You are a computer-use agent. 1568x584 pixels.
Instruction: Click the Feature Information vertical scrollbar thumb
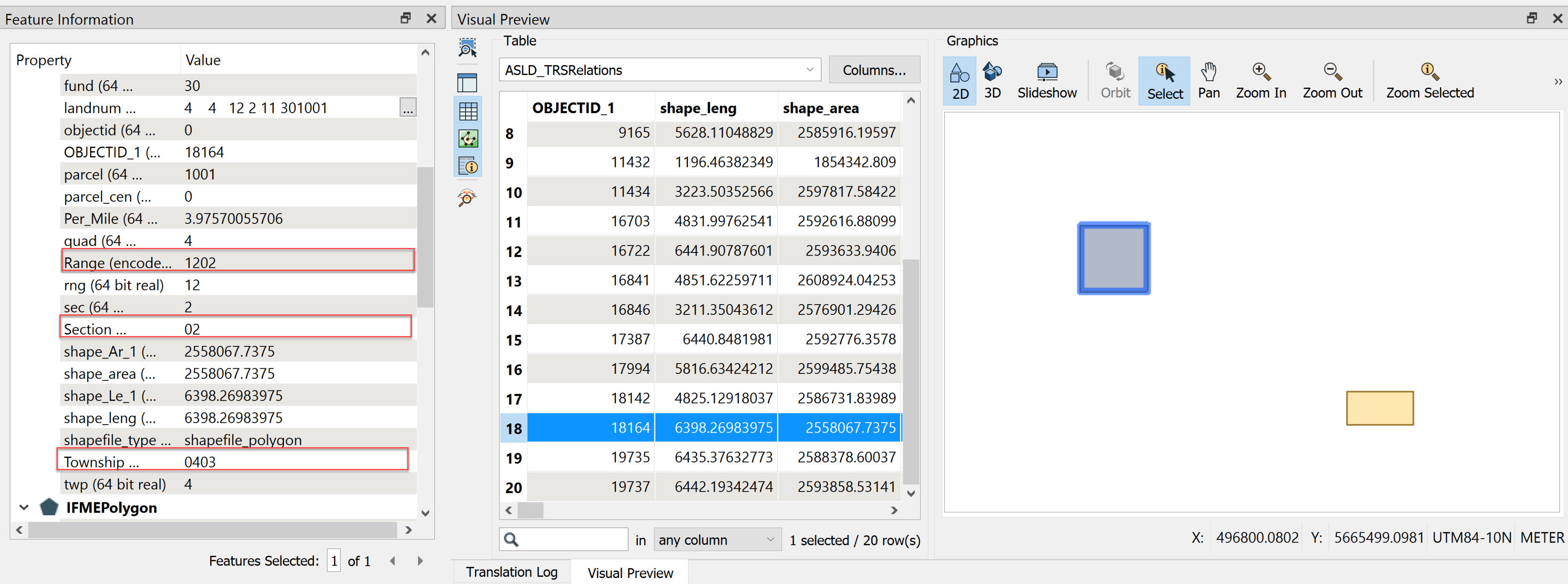[x=425, y=238]
